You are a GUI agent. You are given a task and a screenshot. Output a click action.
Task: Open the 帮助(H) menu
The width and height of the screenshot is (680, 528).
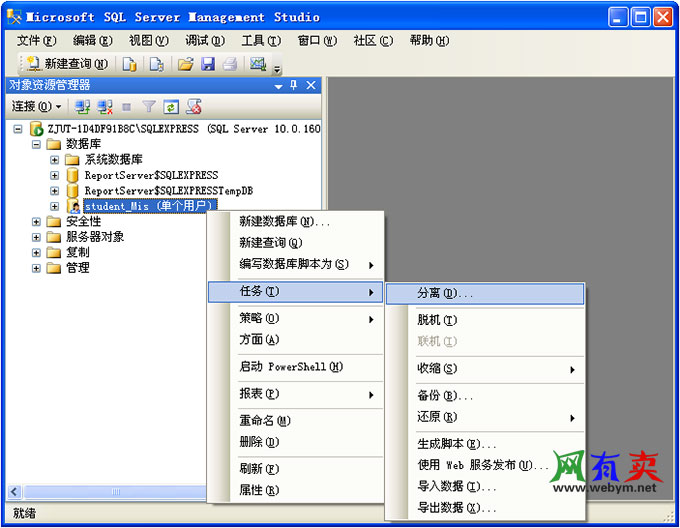coord(429,41)
